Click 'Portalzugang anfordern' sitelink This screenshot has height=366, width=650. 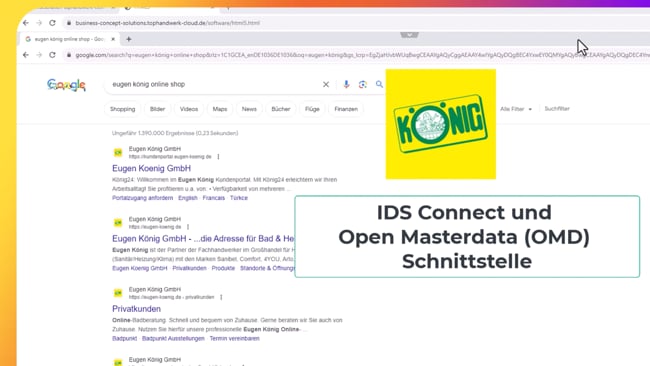pos(143,198)
